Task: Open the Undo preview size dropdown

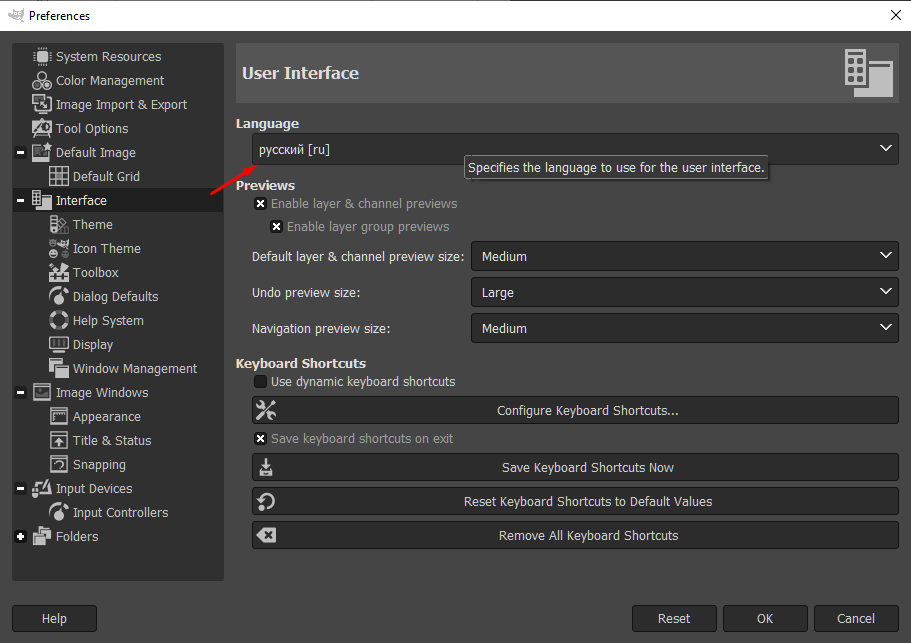Action: pyautogui.click(x=685, y=292)
